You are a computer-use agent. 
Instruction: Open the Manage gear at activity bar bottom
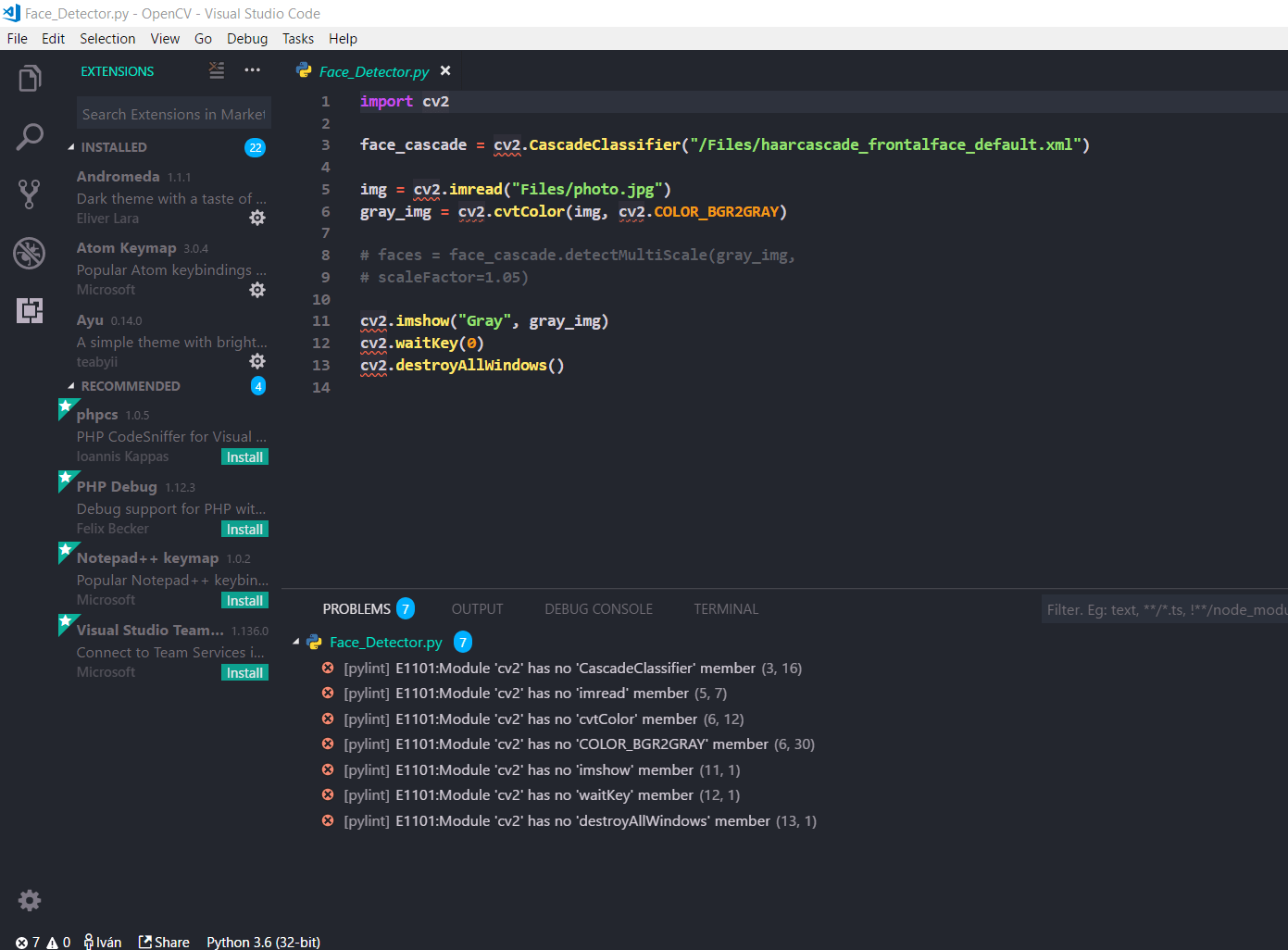tap(30, 900)
